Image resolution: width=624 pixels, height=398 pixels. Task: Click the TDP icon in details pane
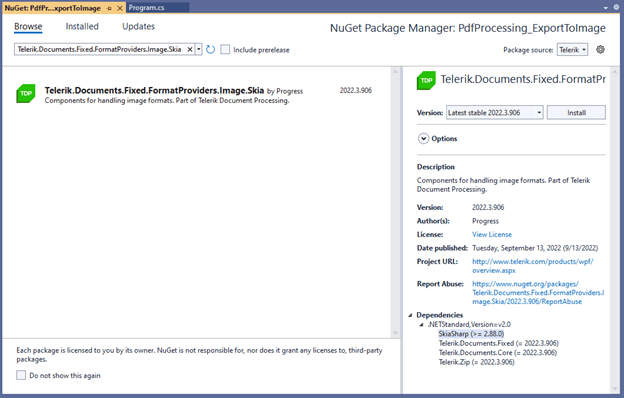(426, 80)
